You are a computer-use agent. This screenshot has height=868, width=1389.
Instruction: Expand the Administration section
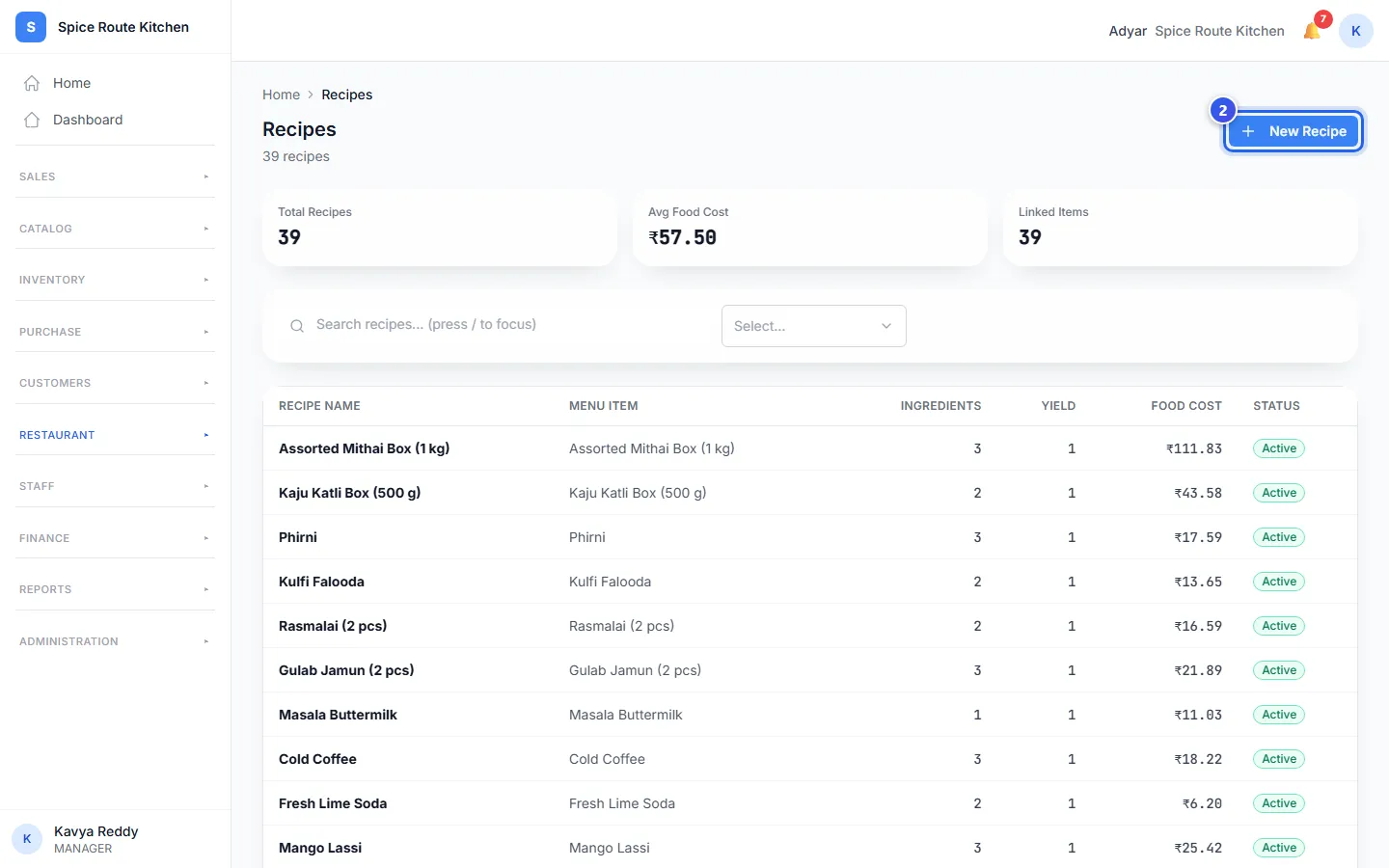click(115, 641)
